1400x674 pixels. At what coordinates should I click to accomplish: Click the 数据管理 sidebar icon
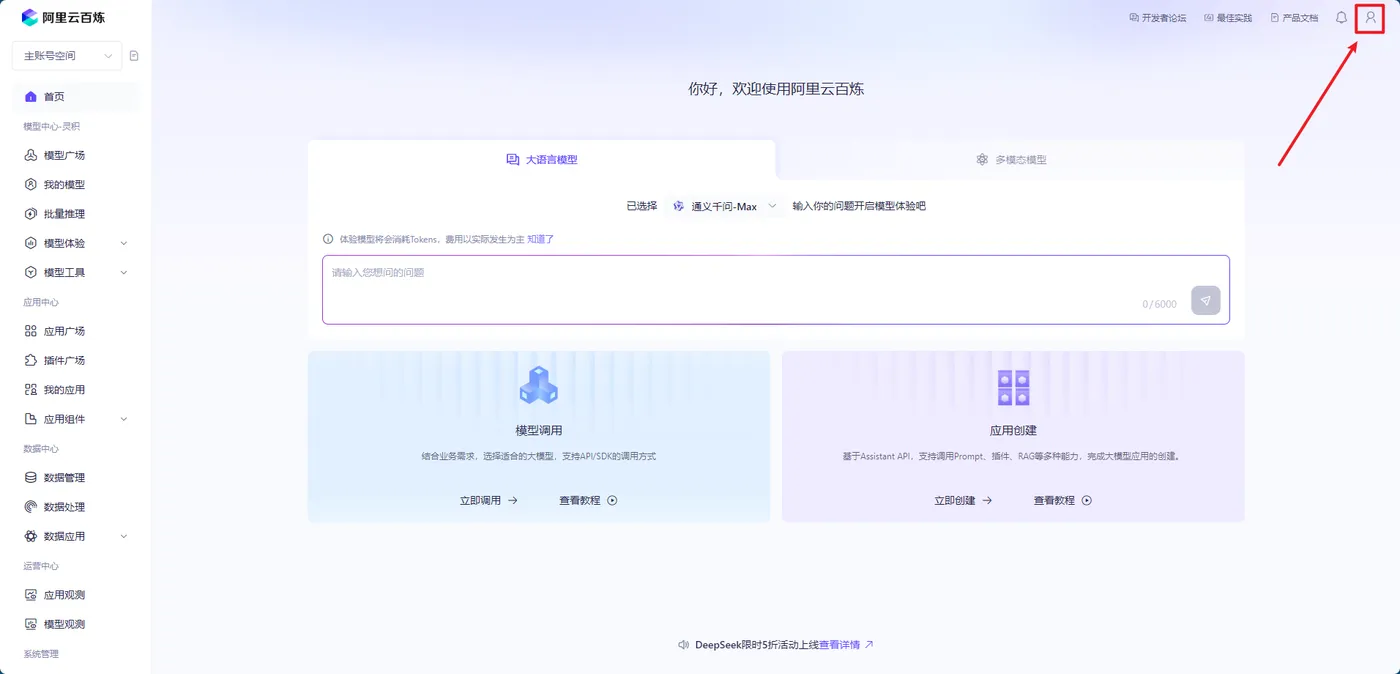tap(30, 478)
